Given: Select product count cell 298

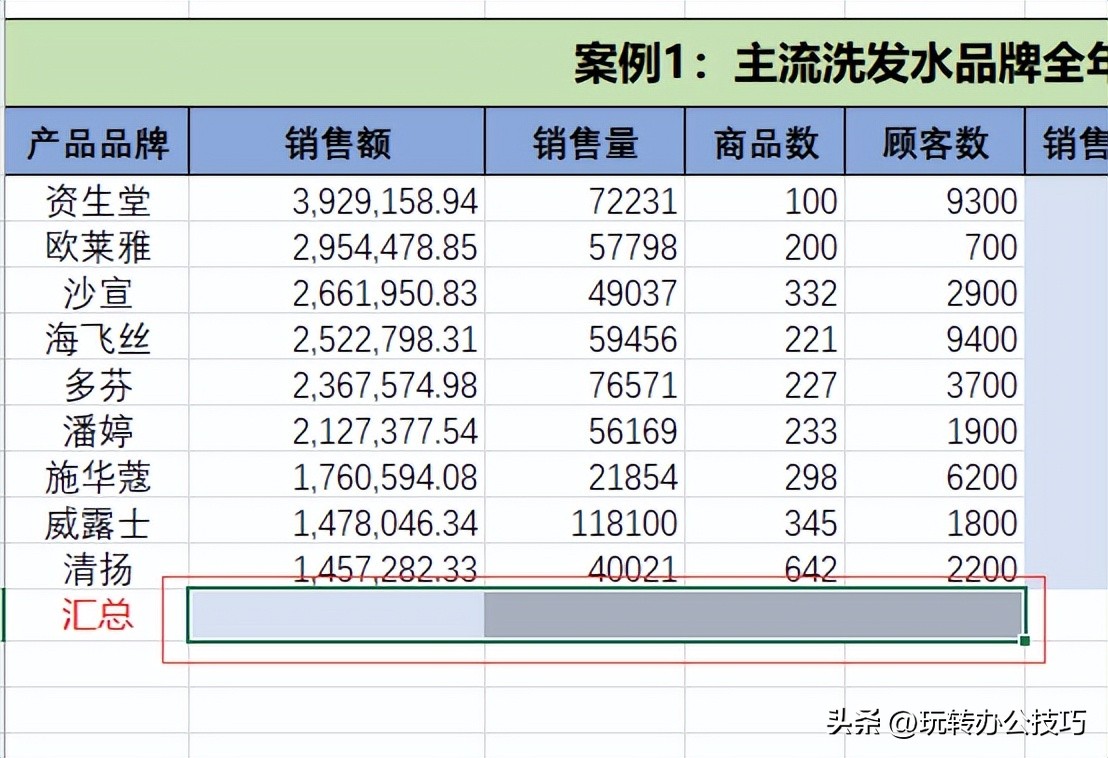Looking at the screenshot, I should click(765, 475).
